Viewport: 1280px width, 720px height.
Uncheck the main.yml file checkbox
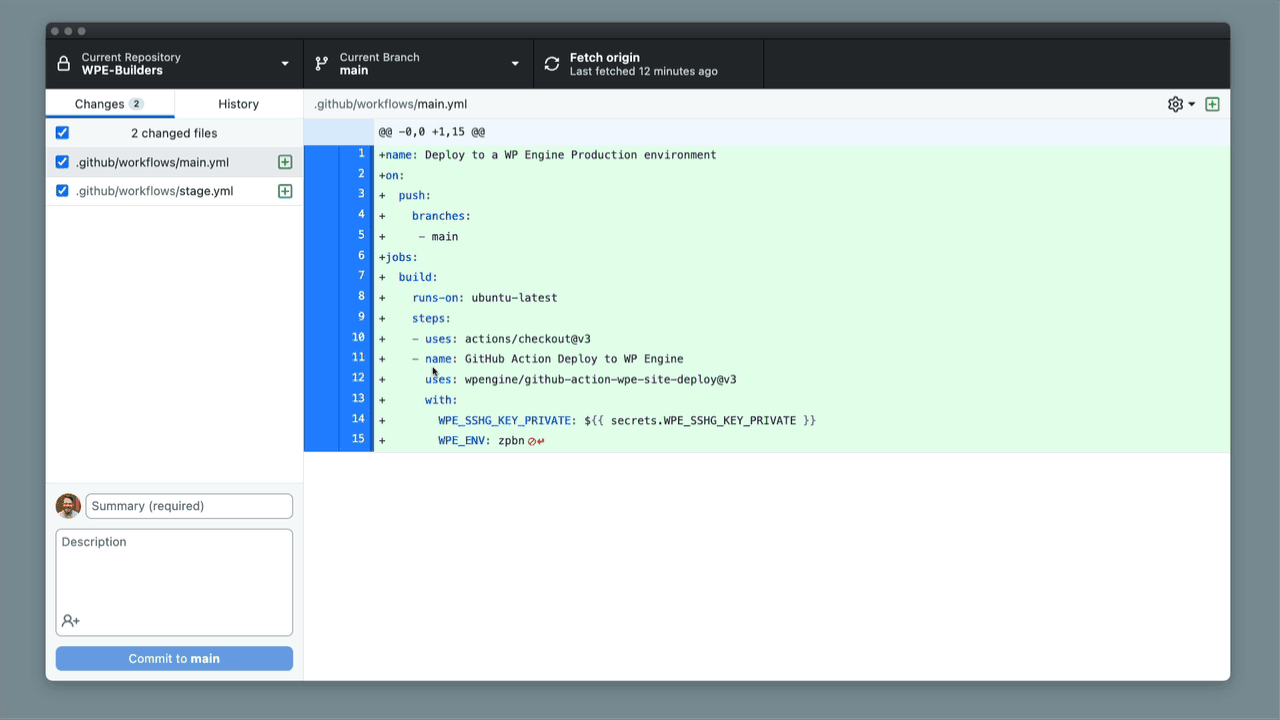coord(62,162)
